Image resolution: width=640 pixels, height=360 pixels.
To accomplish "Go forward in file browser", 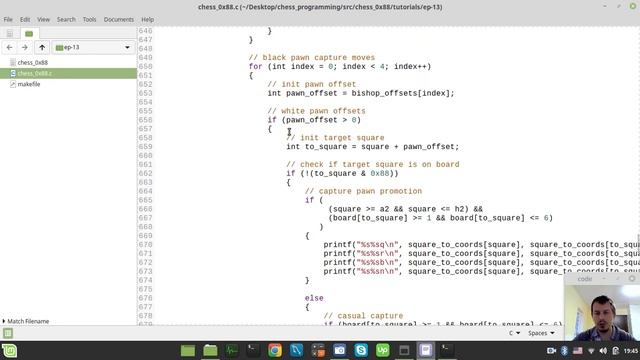I will click(24, 47).
